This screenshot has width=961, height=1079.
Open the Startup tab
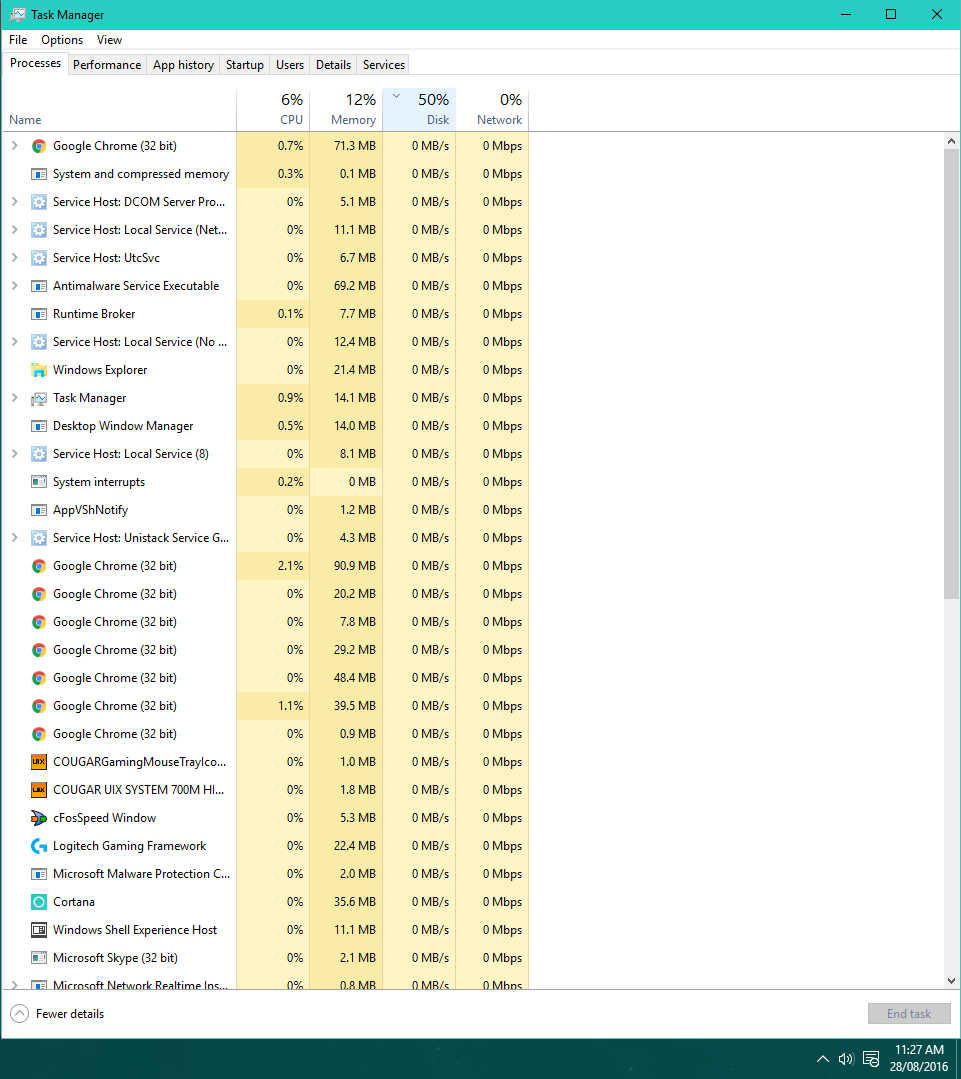click(244, 65)
